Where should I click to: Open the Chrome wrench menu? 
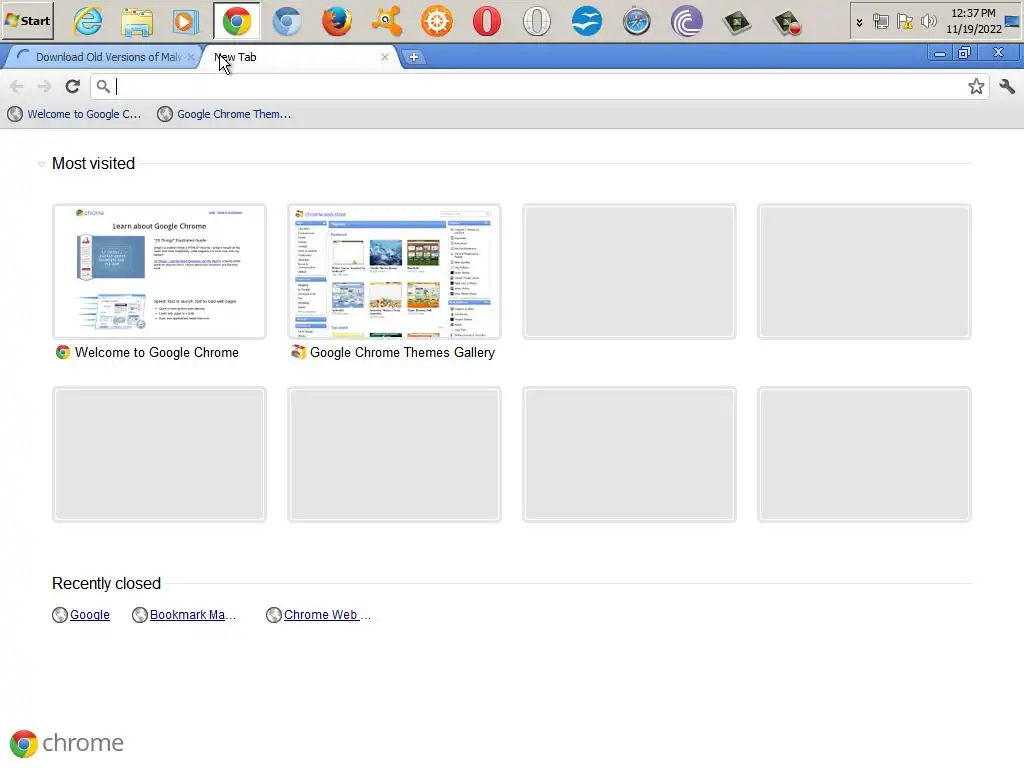(x=1007, y=86)
